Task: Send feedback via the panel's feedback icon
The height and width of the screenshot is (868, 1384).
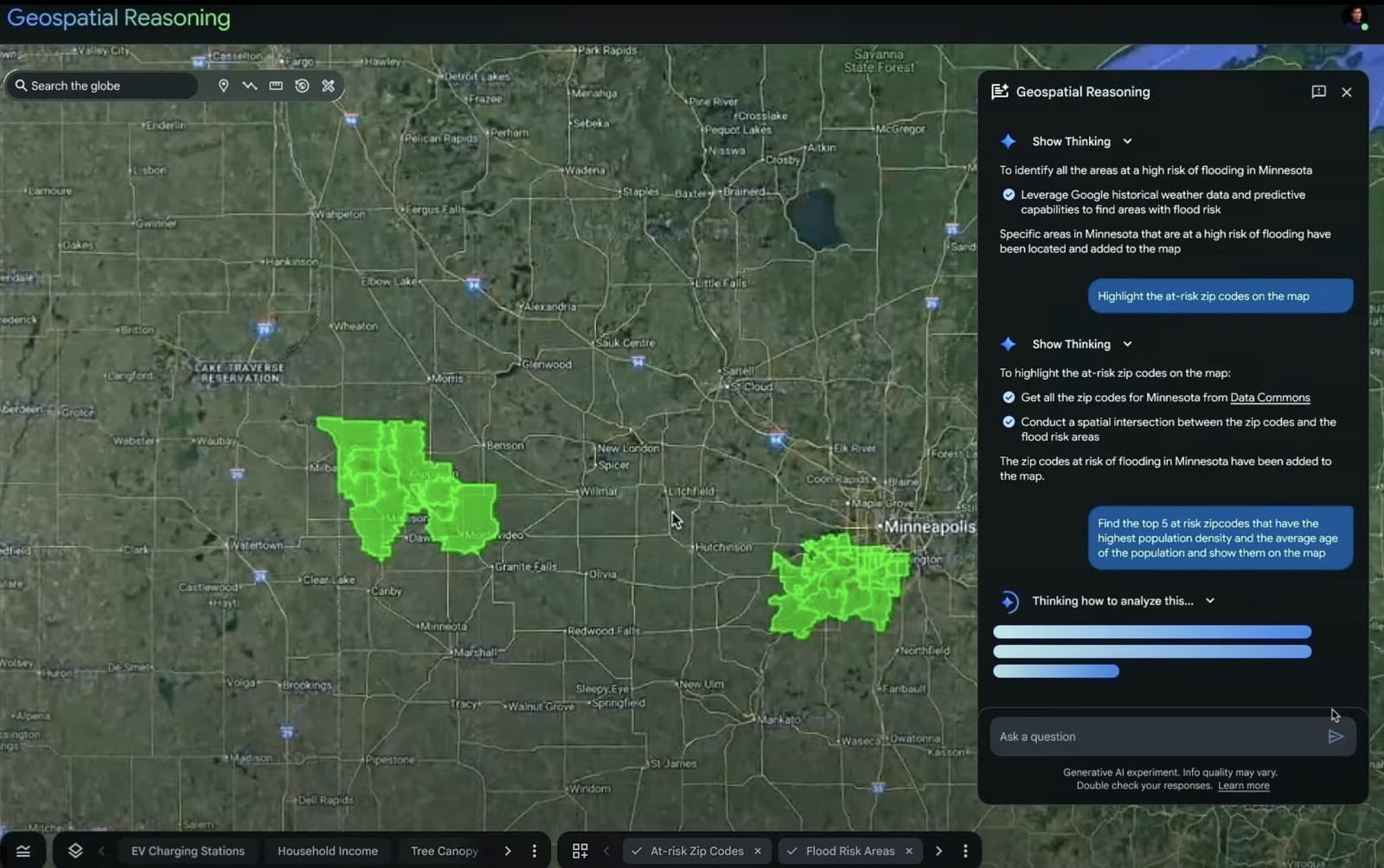Action: 1317,92
